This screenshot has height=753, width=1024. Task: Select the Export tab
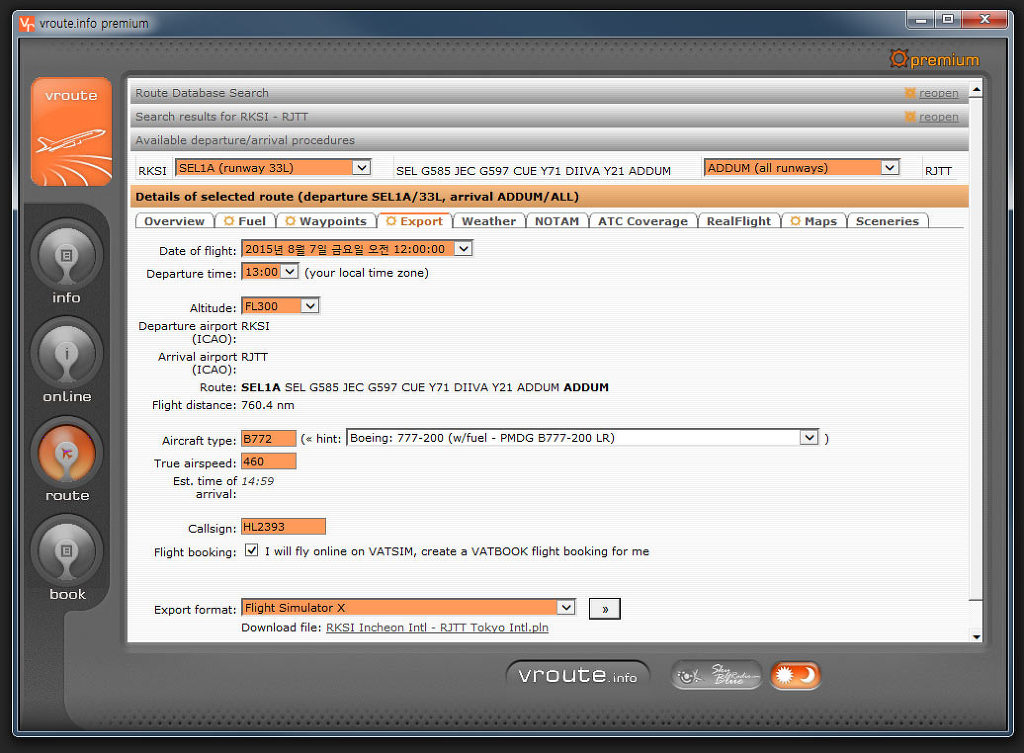click(x=415, y=221)
